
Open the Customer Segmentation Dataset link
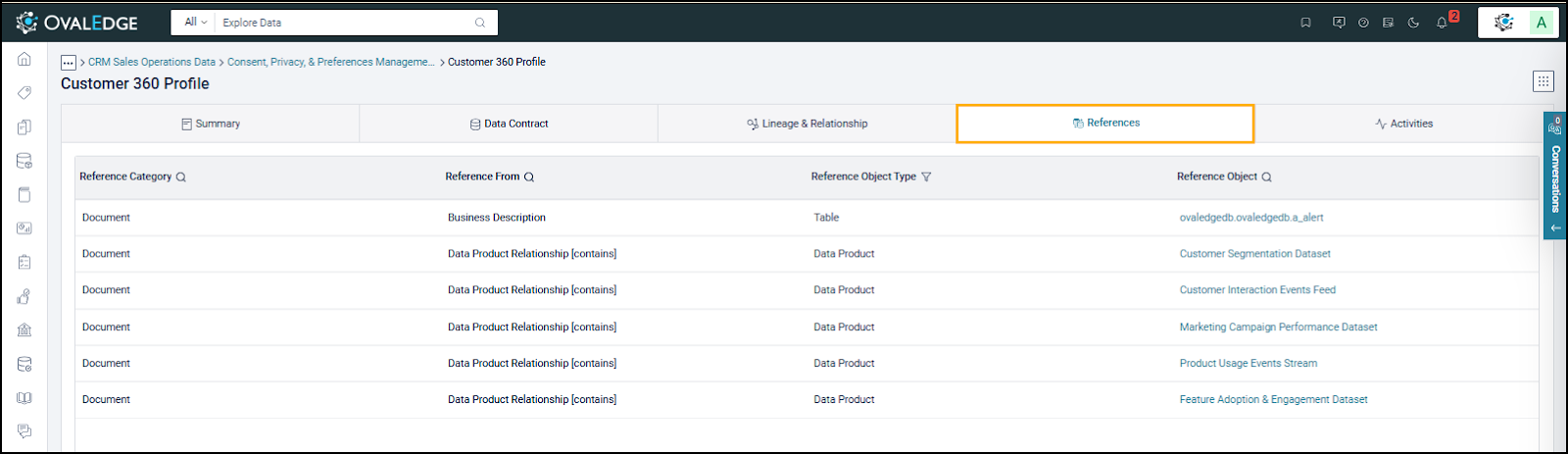(1254, 254)
